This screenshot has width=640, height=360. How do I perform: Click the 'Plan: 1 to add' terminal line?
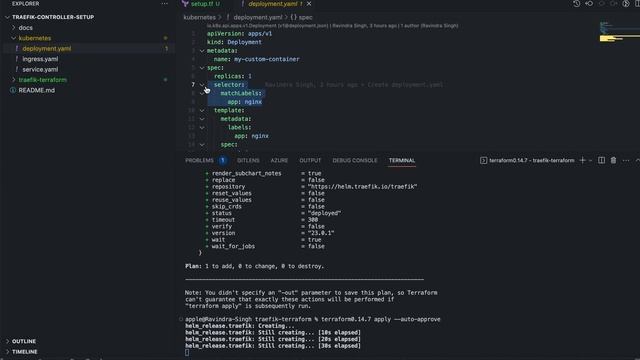pos(254,266)
